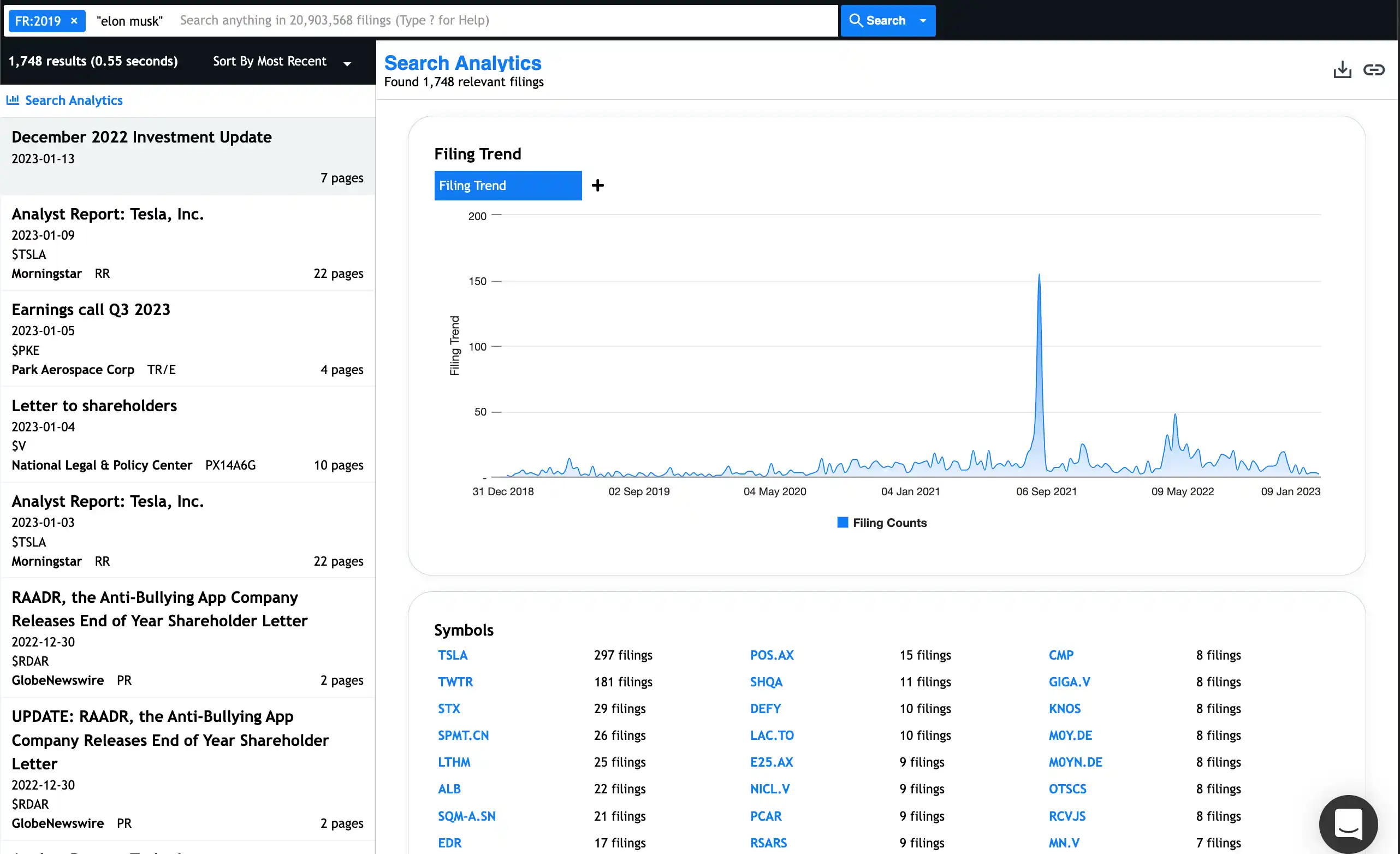Remove the FR:2019 filter tag

point(74,20)
